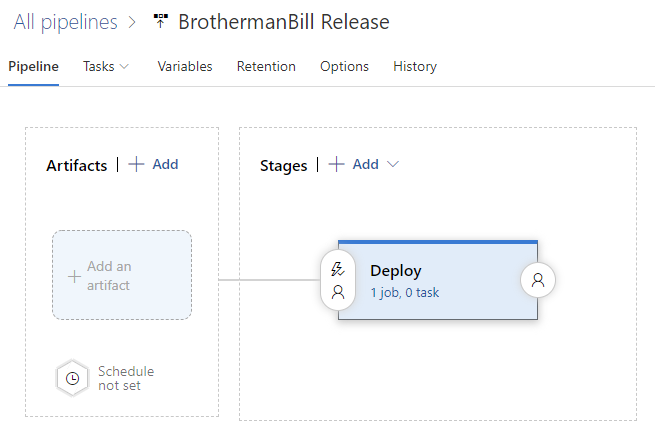Screen dimensions: 655x436
Task: Click the breadcrumb chevron separator
Action: coord(132,22)
